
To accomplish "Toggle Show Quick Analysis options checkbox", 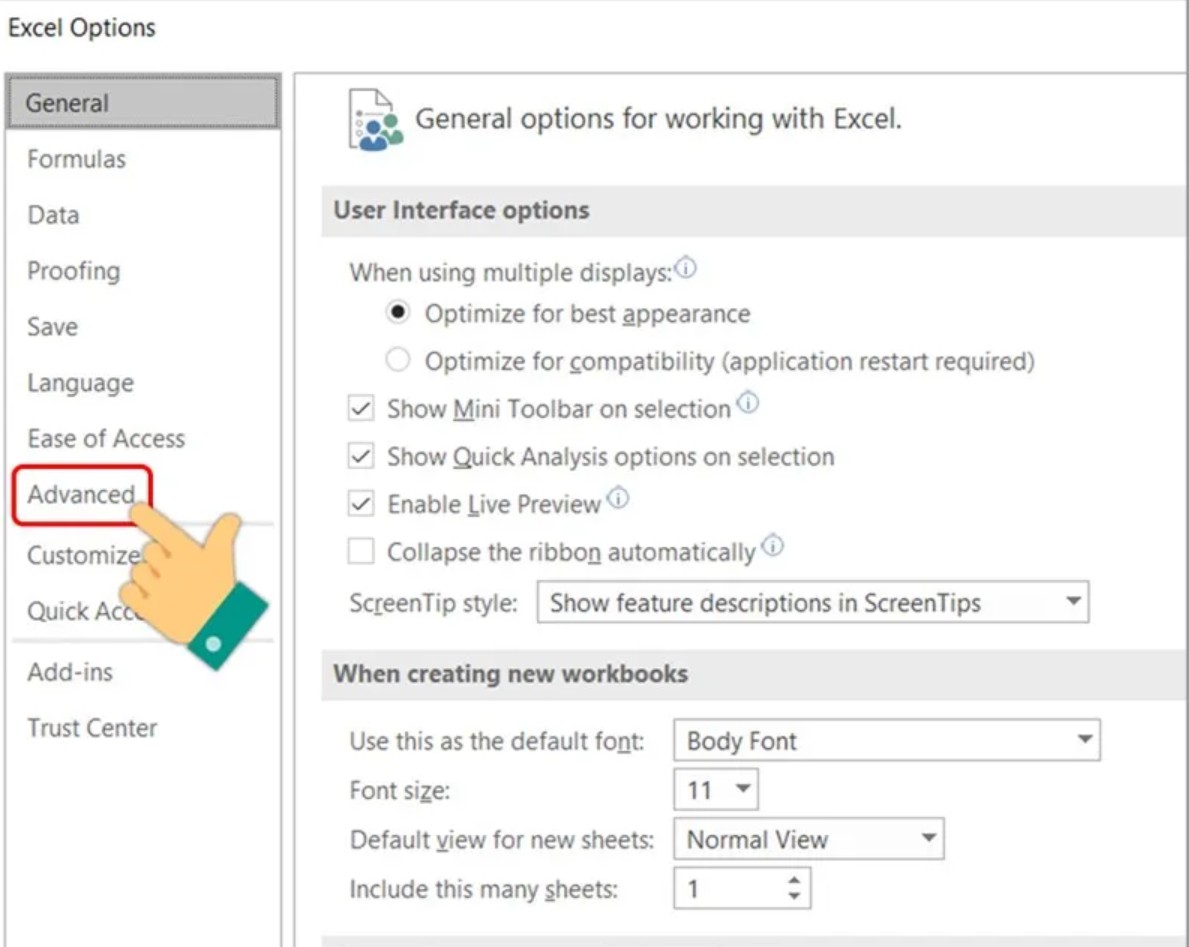I will point(360,457).
